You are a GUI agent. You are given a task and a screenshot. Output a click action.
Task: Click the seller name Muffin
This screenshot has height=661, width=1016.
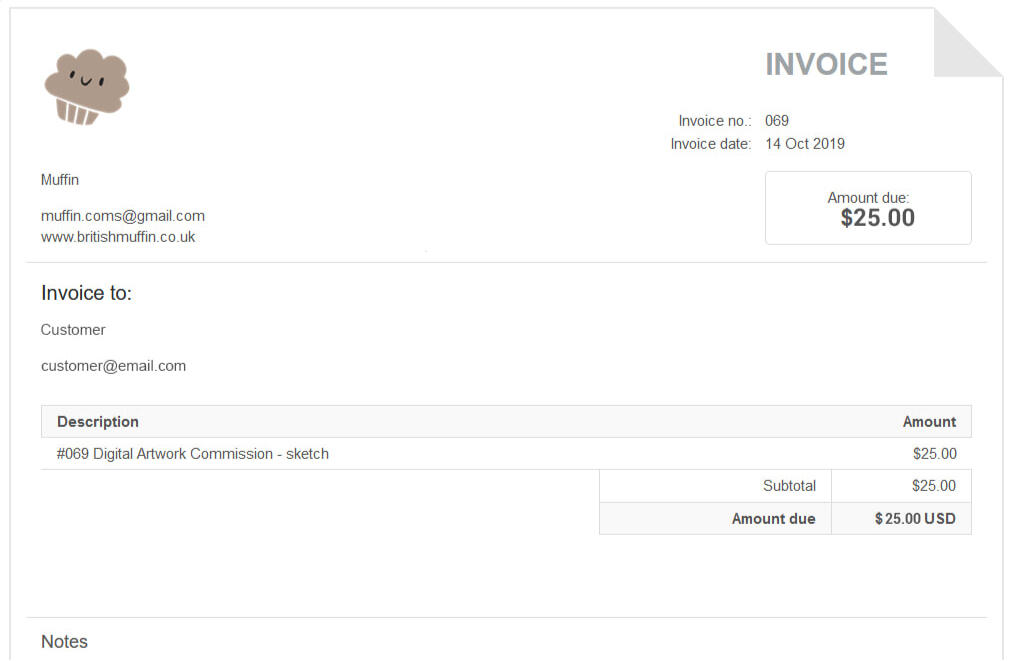[60, 180]
